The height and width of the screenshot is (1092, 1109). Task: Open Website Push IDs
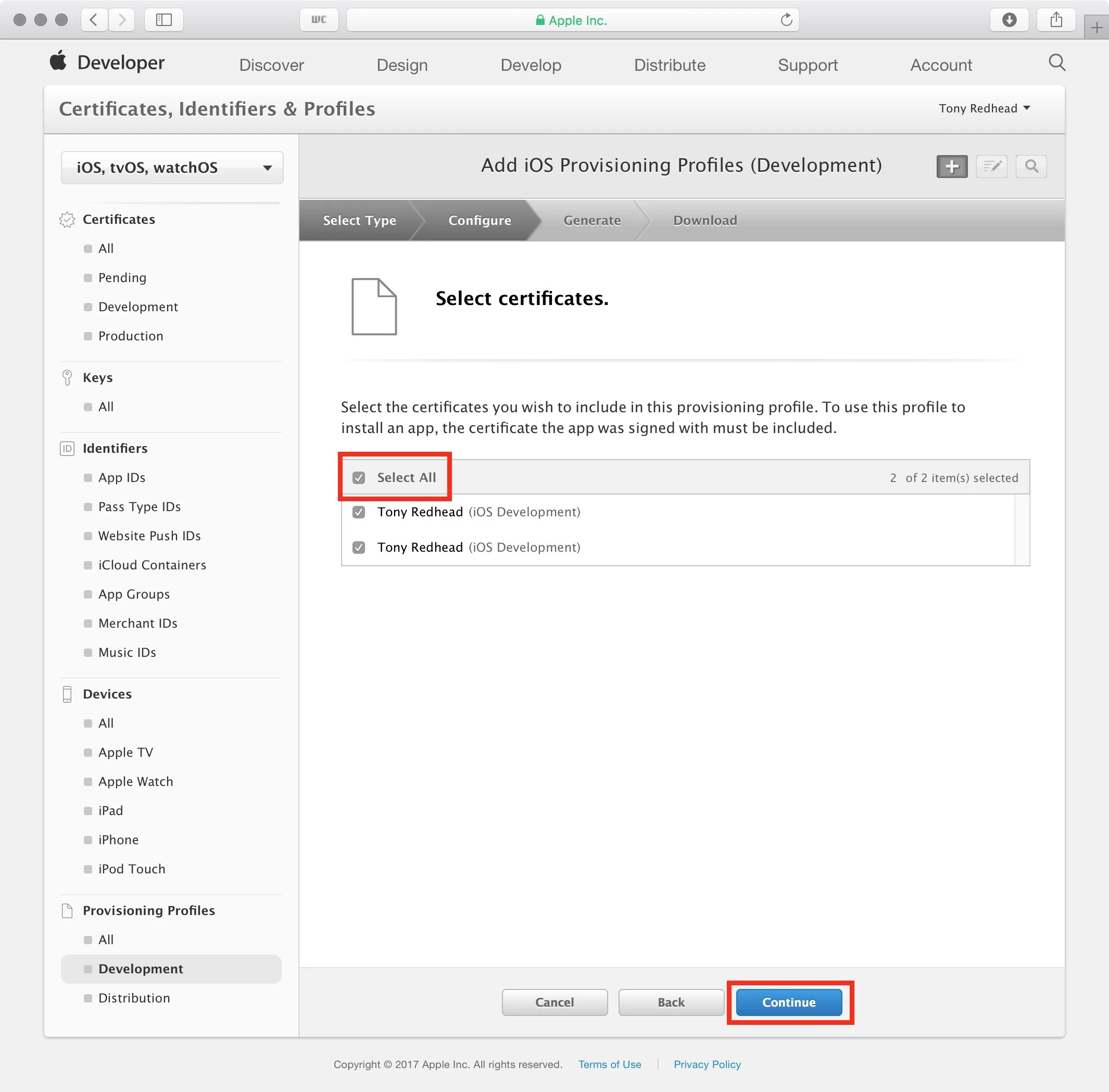149,536
